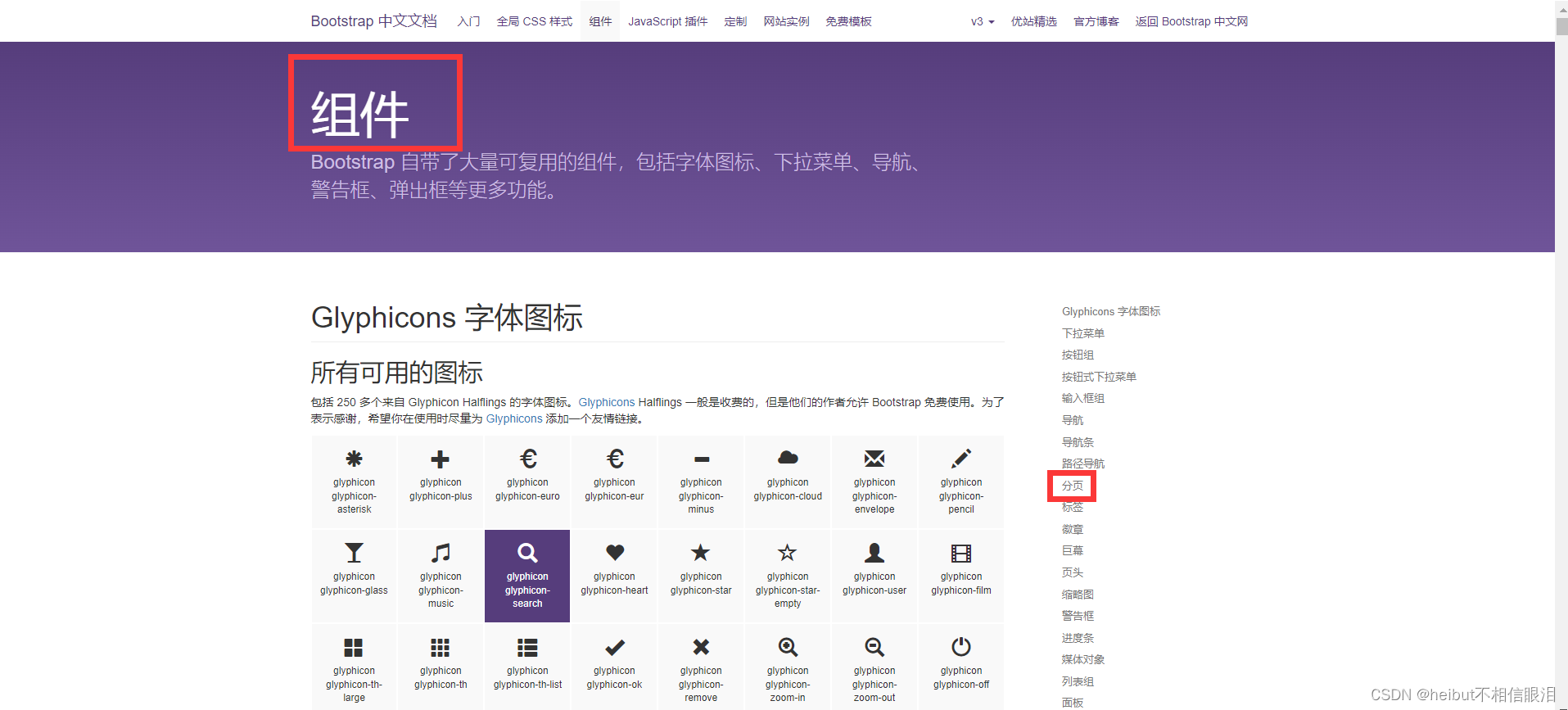This screenshot has height=710, width=1568.
Task: Go to 页头 sidebar entry
Action: tap(1073, 572)
